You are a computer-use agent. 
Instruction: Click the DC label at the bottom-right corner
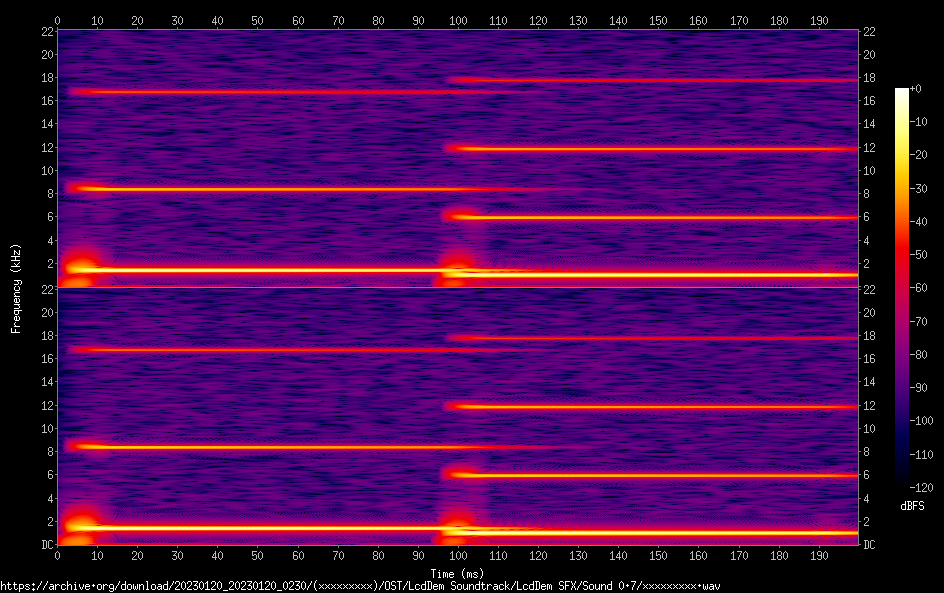[869, 545]
